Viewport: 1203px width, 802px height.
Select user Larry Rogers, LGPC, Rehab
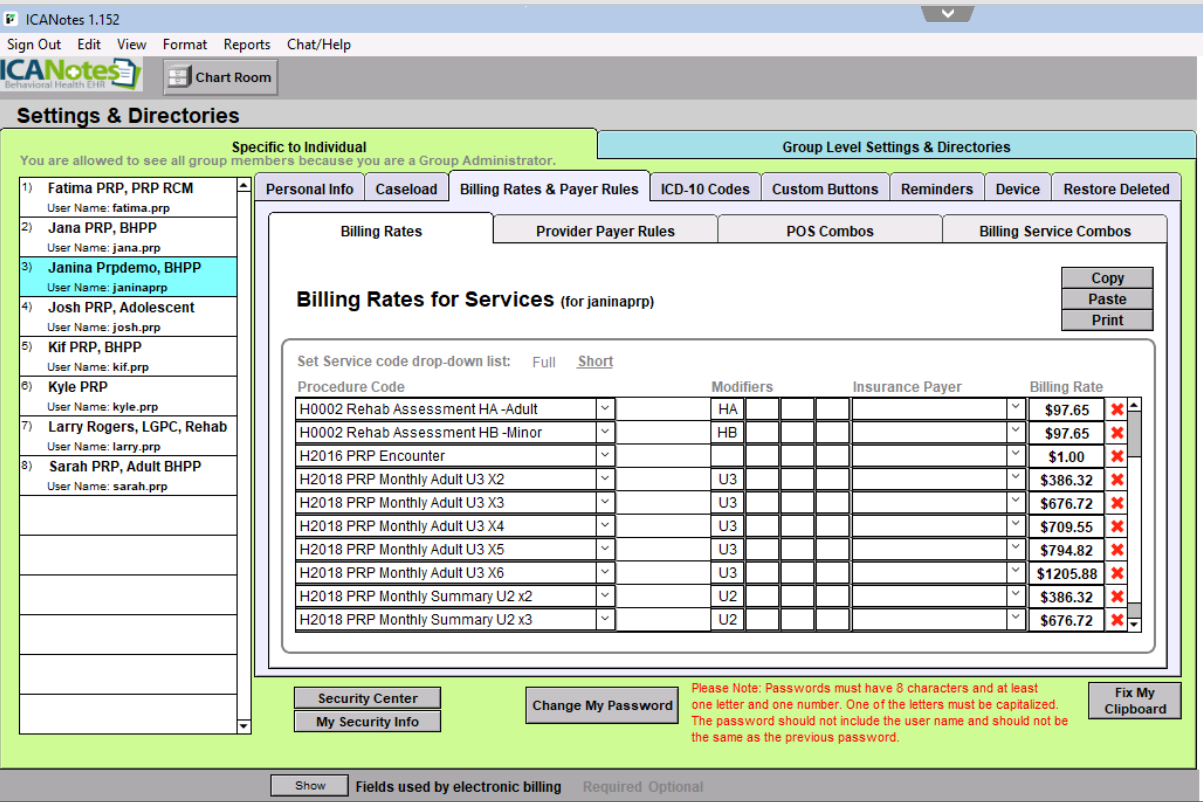click(137, 427)
